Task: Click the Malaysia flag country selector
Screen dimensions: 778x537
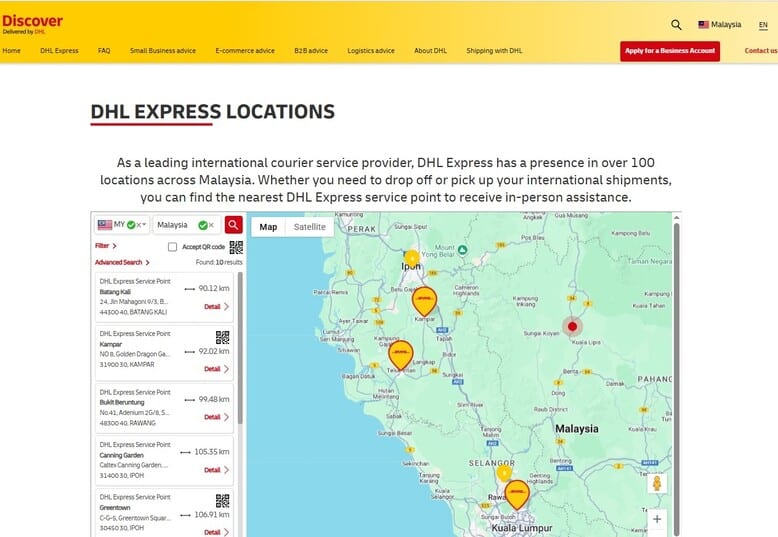Action: point(719,24)
